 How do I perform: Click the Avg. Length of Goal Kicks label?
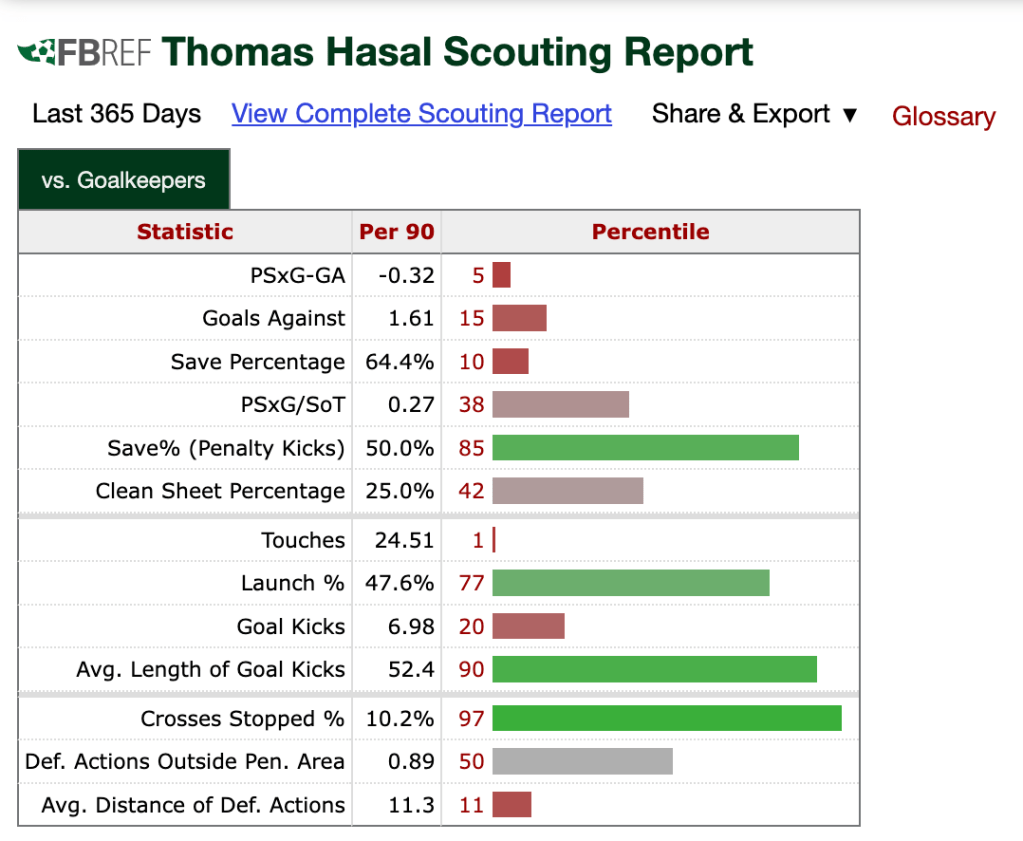point(210,670)
